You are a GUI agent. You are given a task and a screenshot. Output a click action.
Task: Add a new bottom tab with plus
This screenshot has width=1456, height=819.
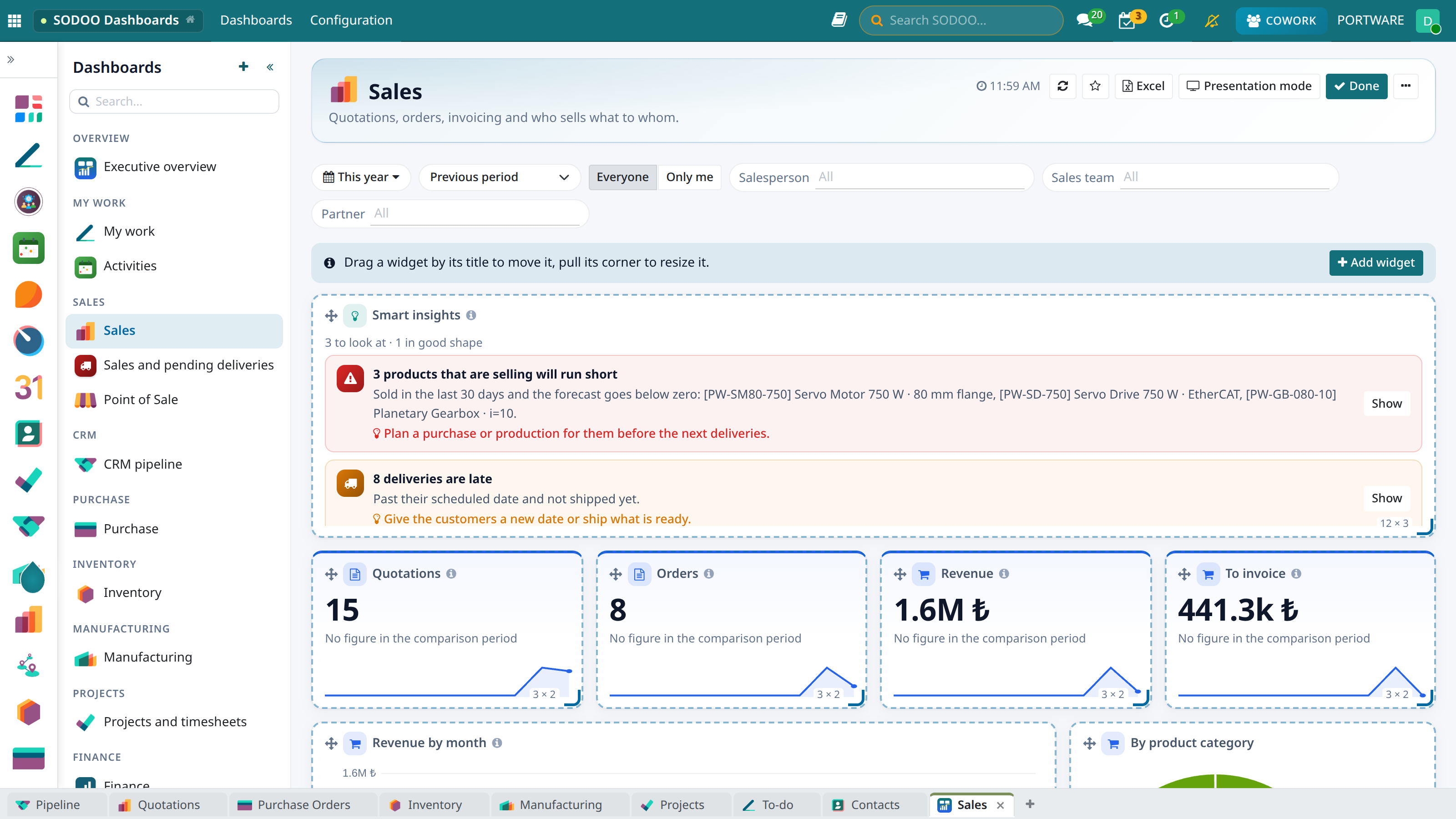(1030, 804)
